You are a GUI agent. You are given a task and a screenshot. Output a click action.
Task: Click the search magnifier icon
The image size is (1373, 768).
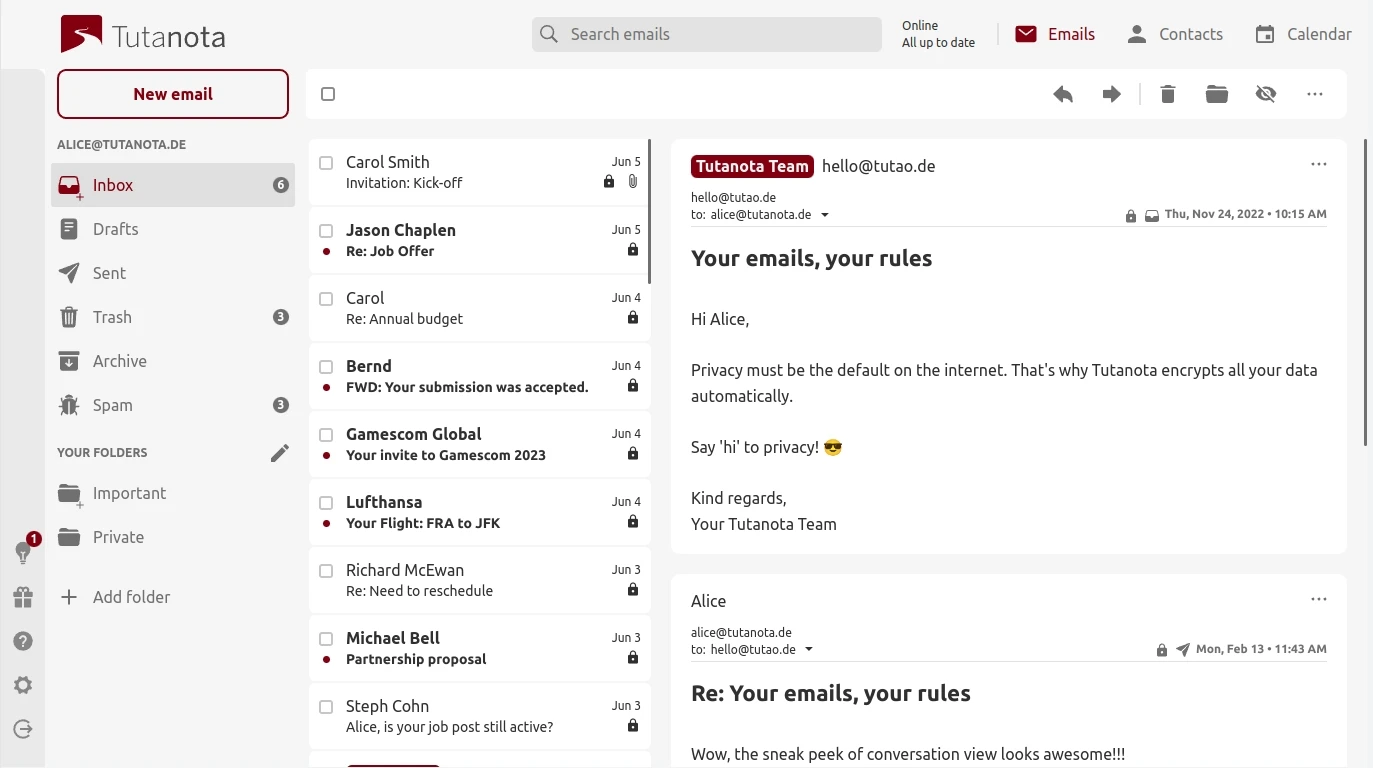(x=549, y=34)
